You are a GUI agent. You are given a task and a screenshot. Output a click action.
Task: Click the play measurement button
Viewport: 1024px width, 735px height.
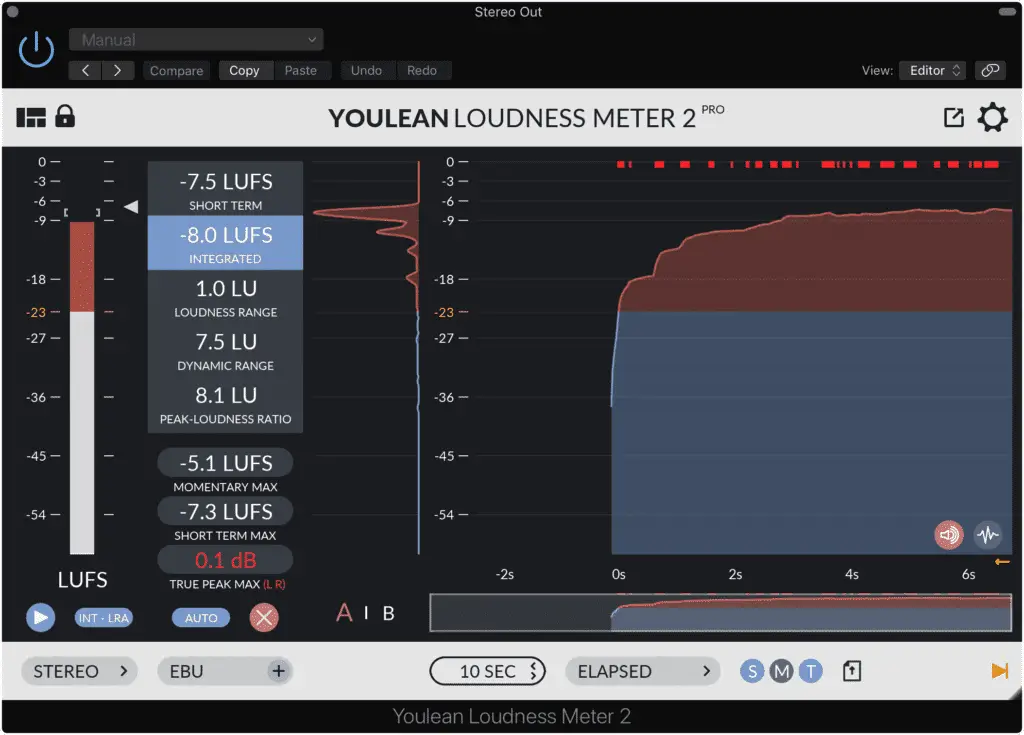pos(40,617)
